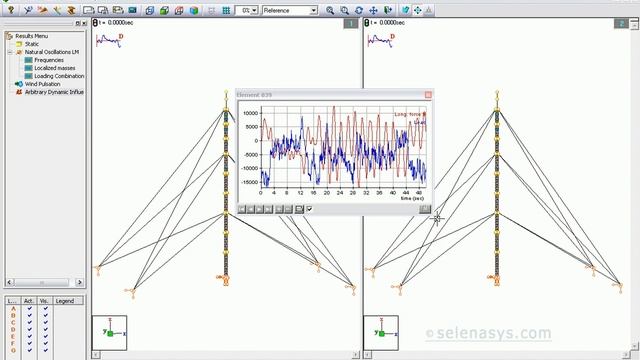Image resolution: width=640 pixels, height=360 pixels.
Task: Click the Static folder icon in results tree
Action: coord(19,44)
